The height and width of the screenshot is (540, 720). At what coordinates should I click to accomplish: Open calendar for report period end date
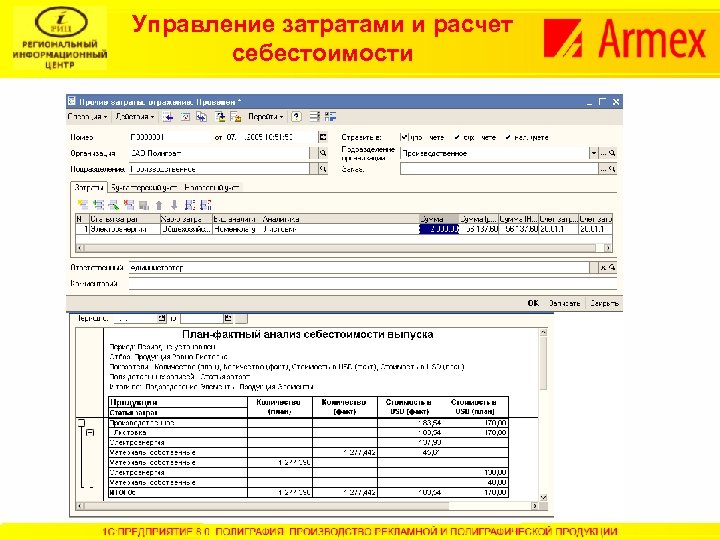pyautogui.click(x=228, y=318)
